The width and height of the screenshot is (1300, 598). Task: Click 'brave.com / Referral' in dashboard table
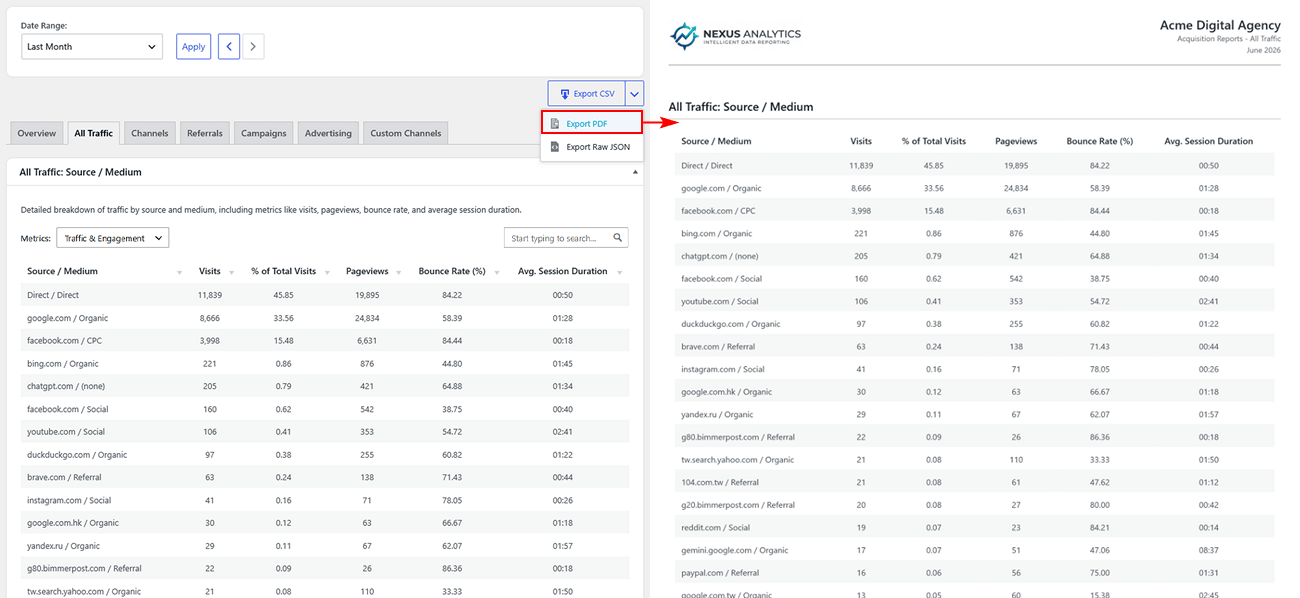point(64,477)
